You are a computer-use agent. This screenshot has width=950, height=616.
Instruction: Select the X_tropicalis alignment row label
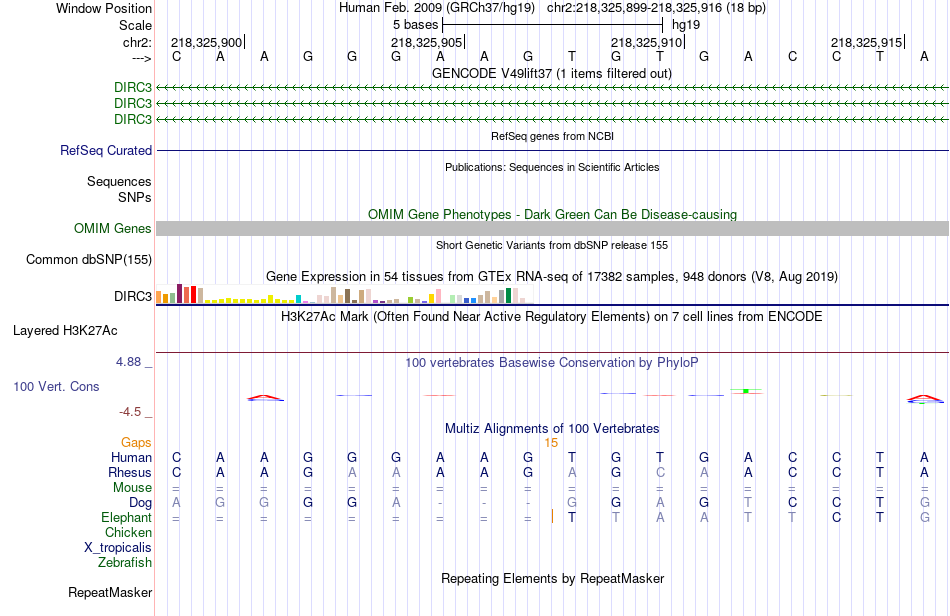click(118, 548)
